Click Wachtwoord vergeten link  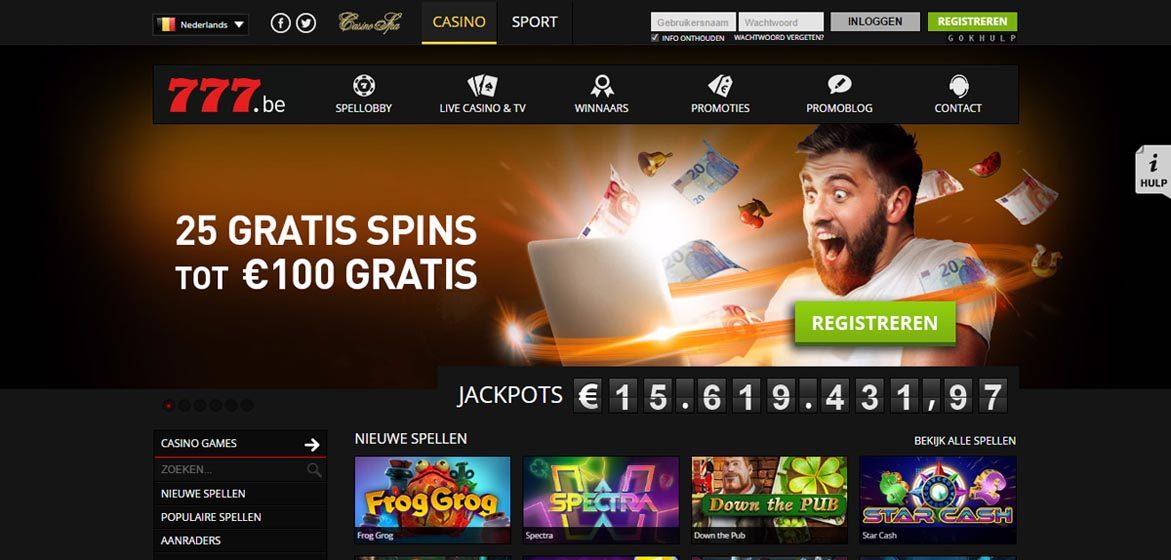point(779,37)
